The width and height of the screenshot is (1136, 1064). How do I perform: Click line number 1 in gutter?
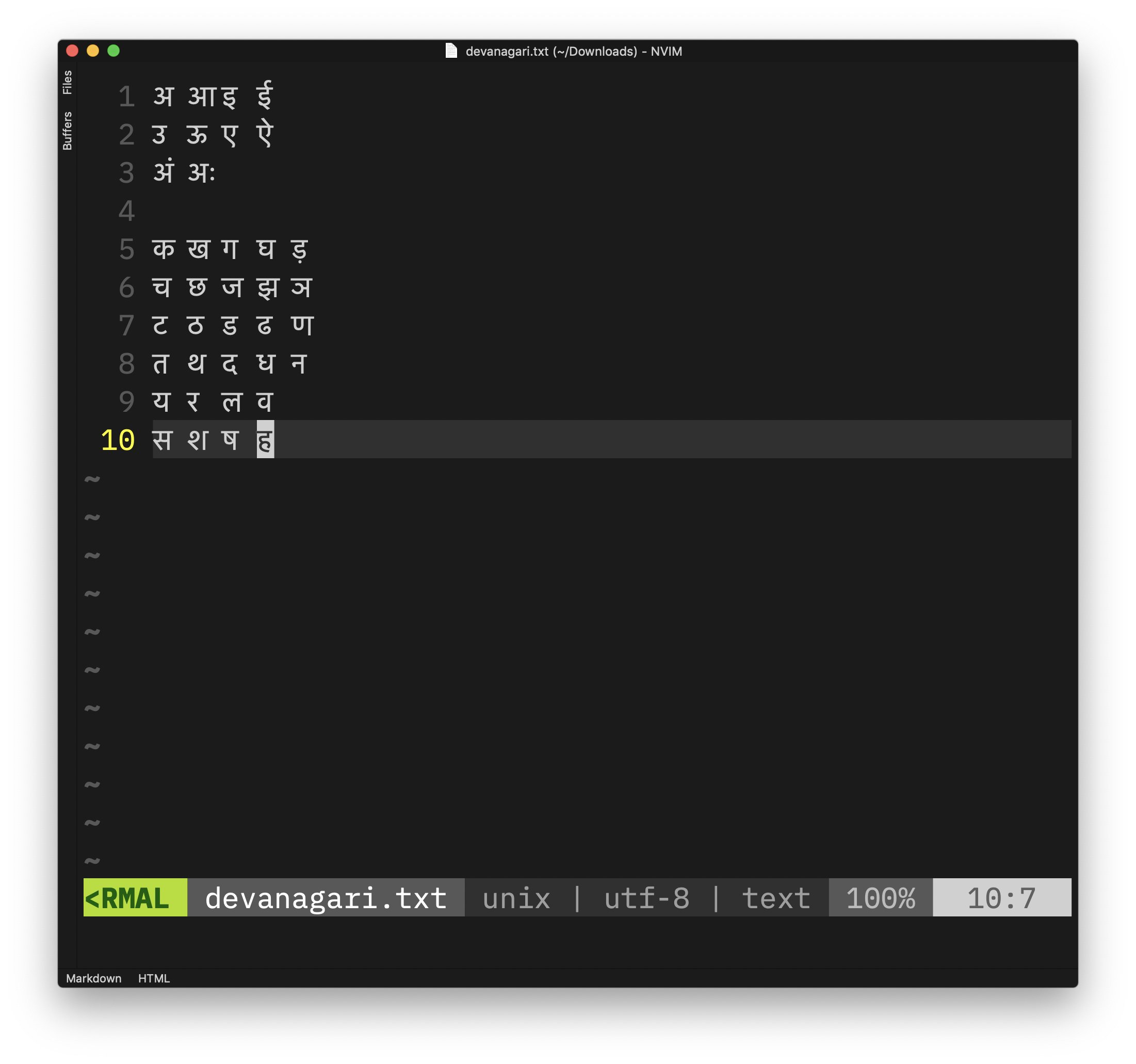point(127,96)
